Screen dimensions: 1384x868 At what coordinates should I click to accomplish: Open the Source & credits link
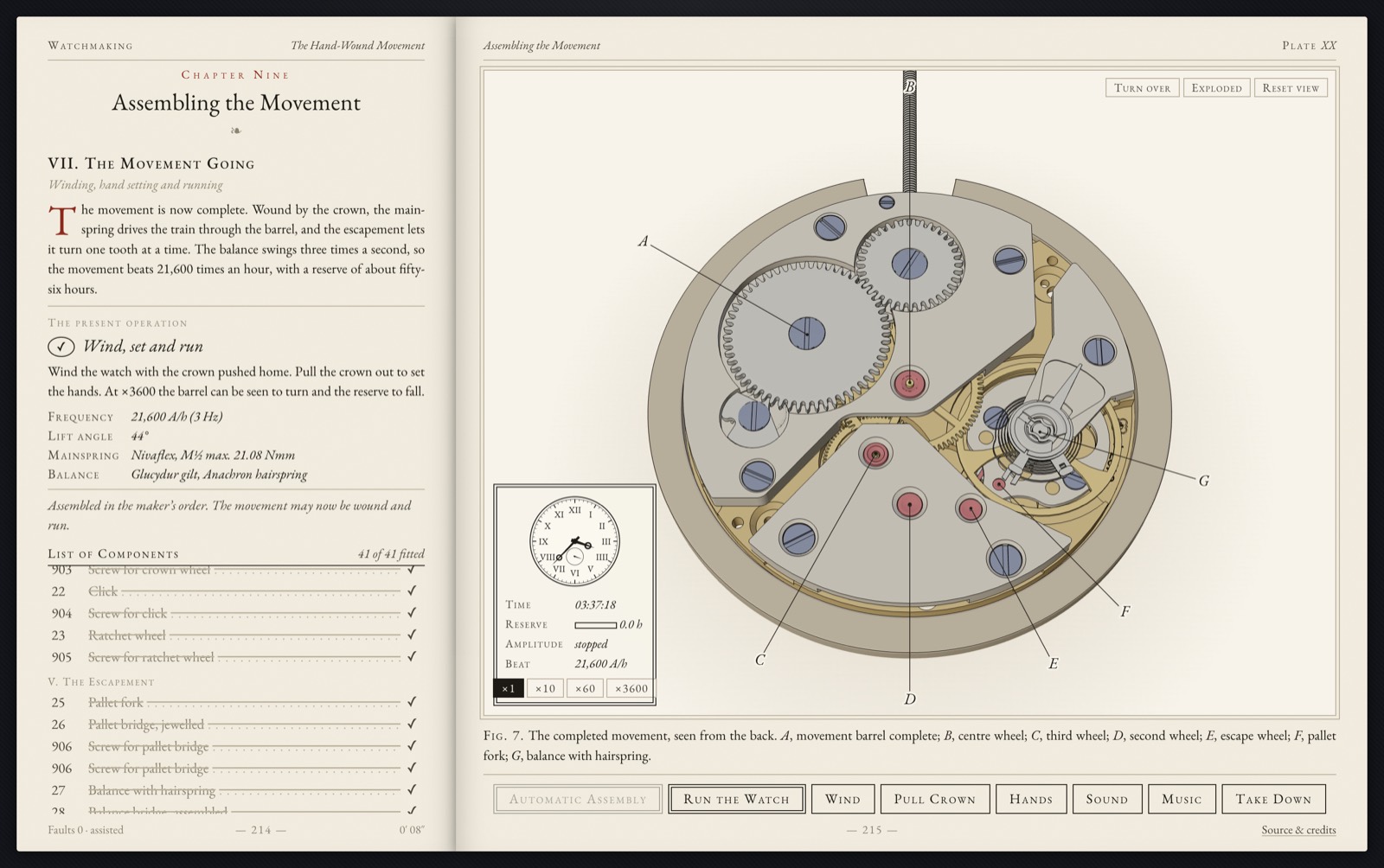coord(1298,830)
